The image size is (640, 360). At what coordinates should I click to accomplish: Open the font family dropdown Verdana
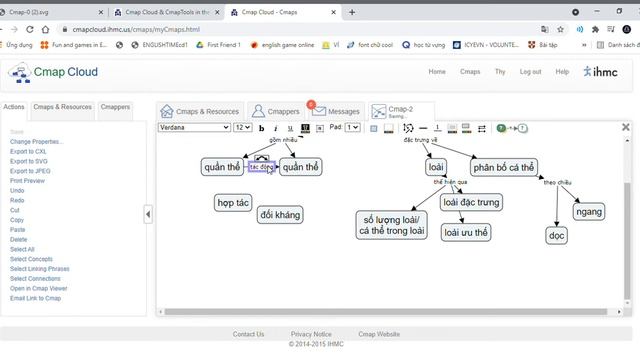pos(194,127)
